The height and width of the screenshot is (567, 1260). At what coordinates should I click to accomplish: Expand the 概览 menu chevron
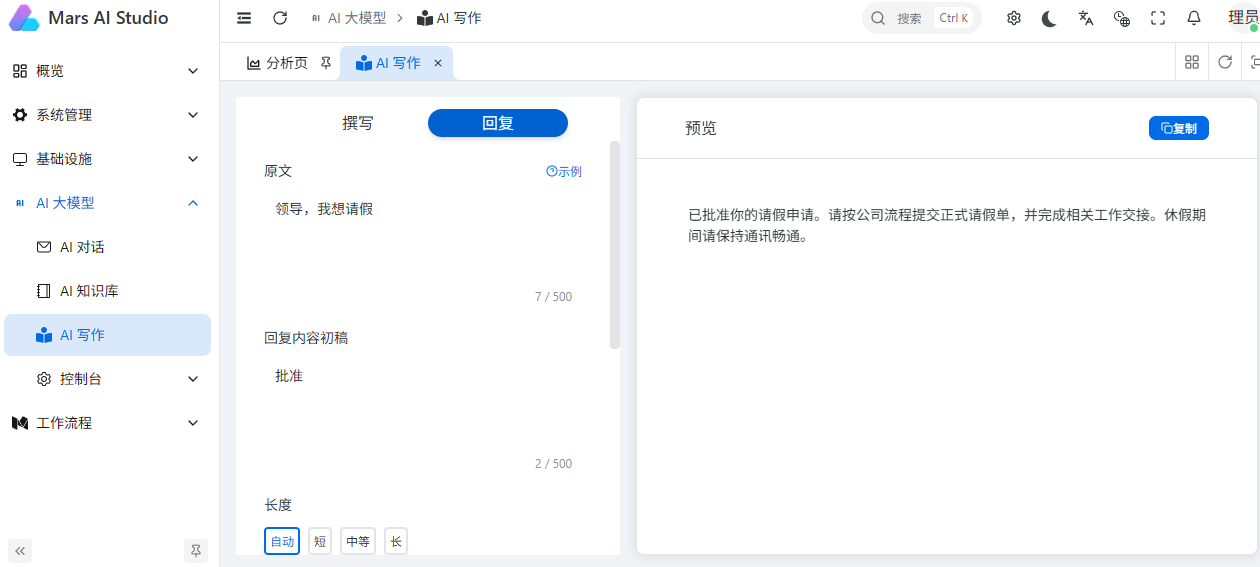pyautogui.click(x=193, y=71)
